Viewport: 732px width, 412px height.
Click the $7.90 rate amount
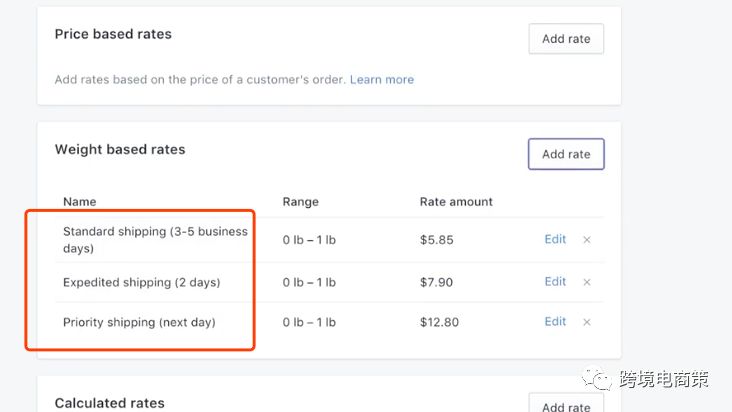[436, 282]
